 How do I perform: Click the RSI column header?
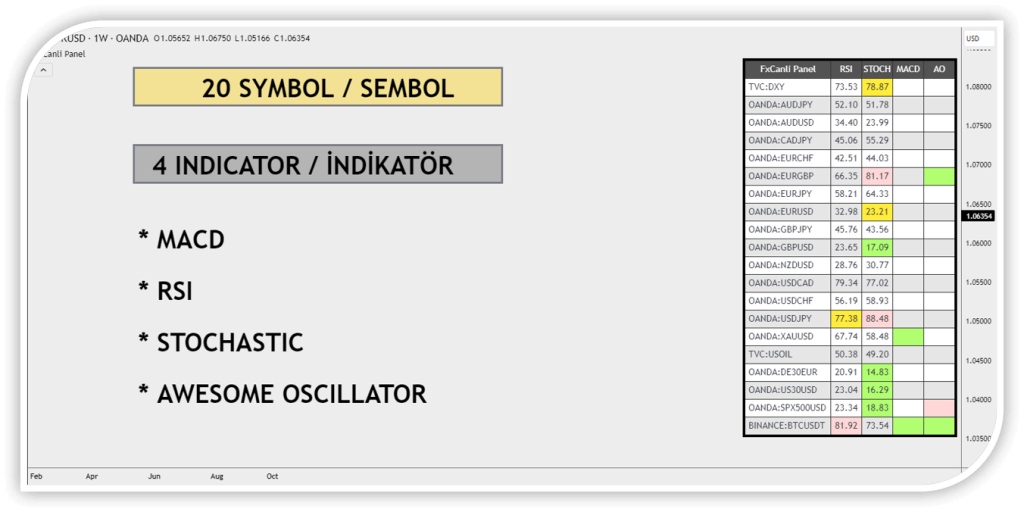pos(846,69)
